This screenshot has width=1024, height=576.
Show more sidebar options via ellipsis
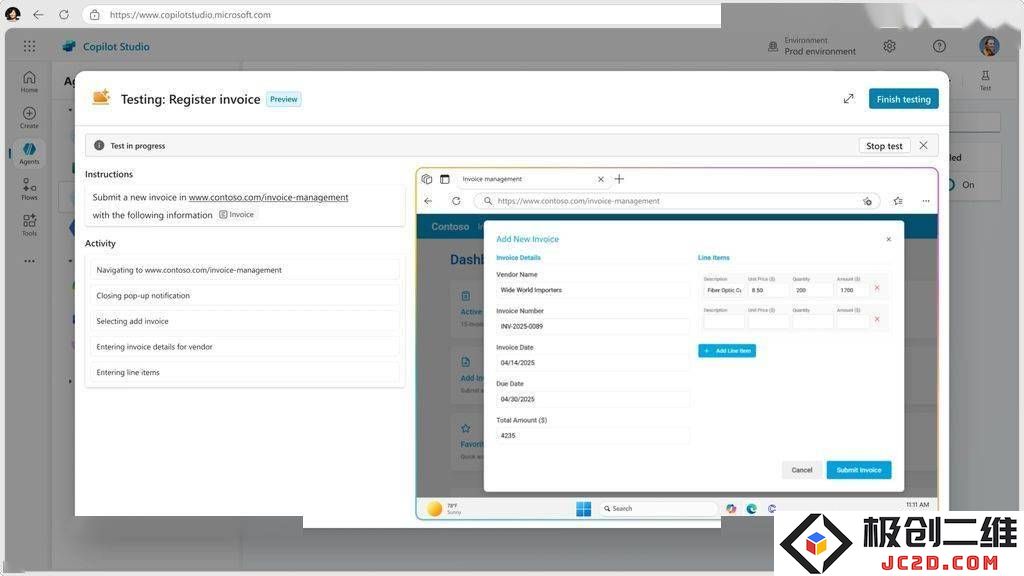click(29, 261)
